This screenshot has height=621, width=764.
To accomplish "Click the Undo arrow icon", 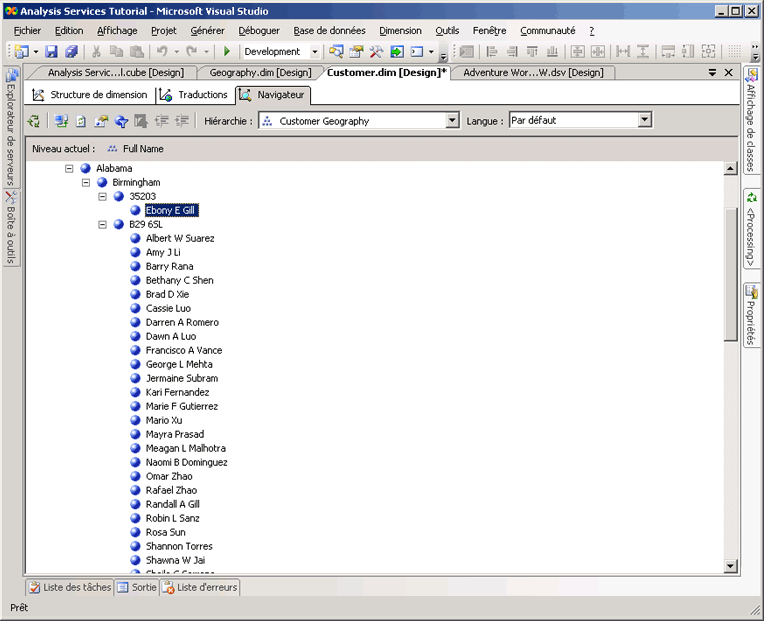I will point(162,51).
